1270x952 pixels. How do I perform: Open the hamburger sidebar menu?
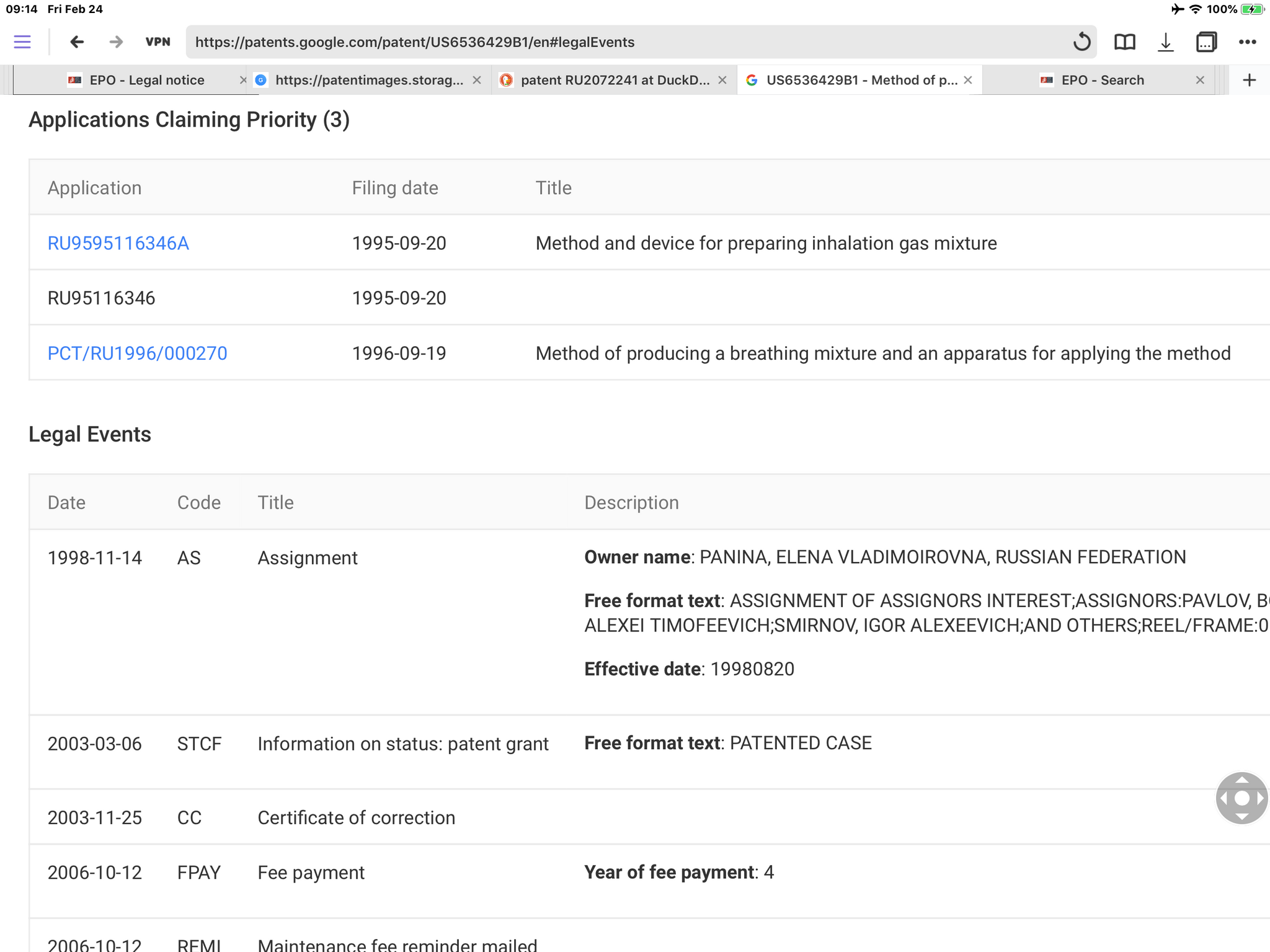[x=22, y=42]
